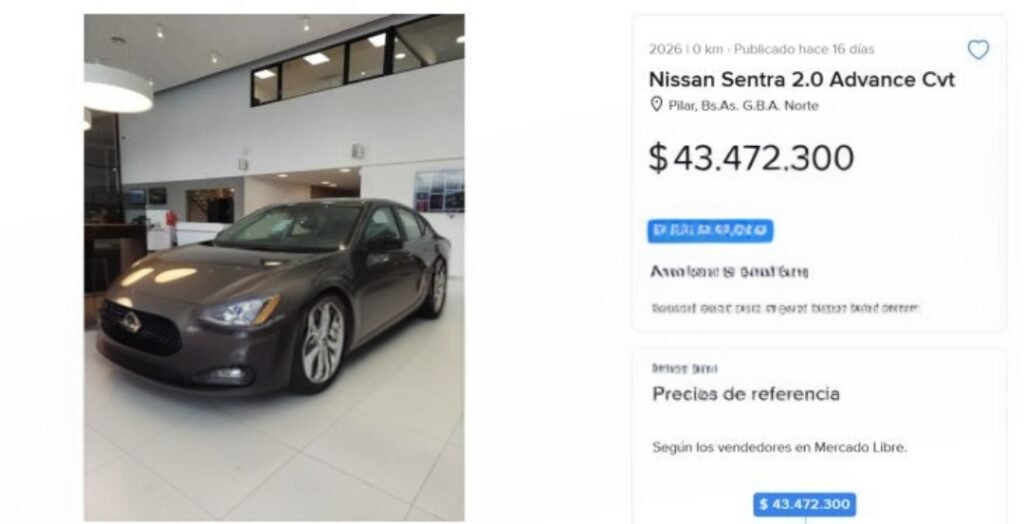Click the blue badge below the main price
1024x524 pixels.
click(x=711, y=231)
